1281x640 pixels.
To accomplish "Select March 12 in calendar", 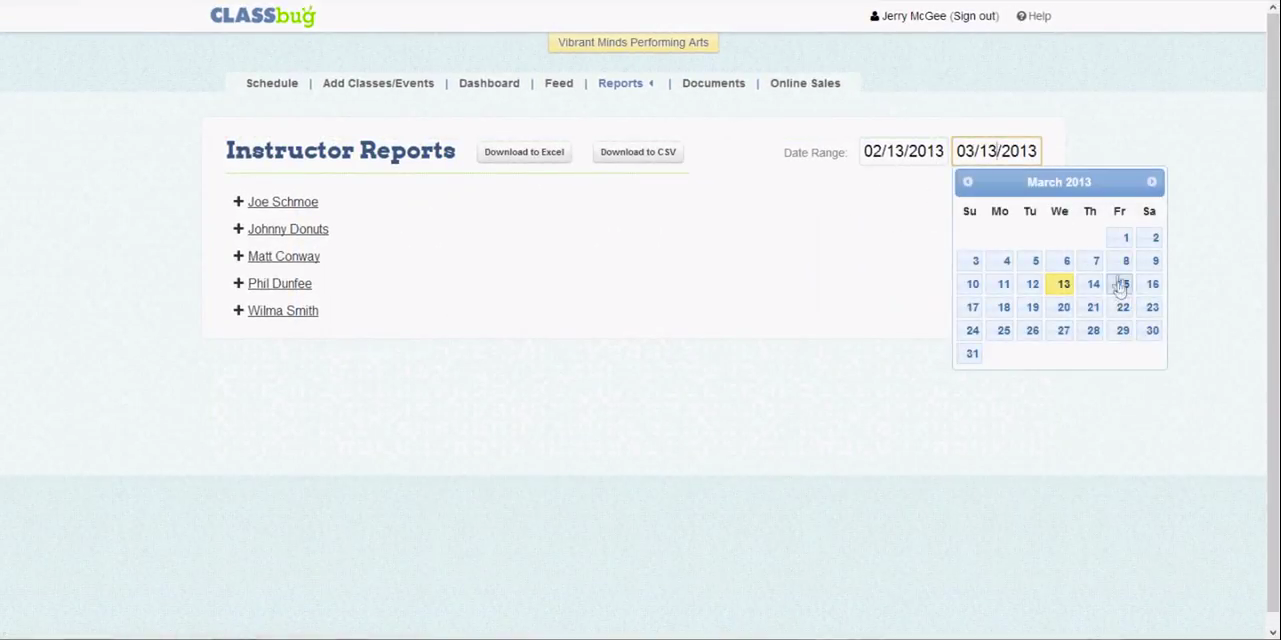I will (x=1030, y=284).
